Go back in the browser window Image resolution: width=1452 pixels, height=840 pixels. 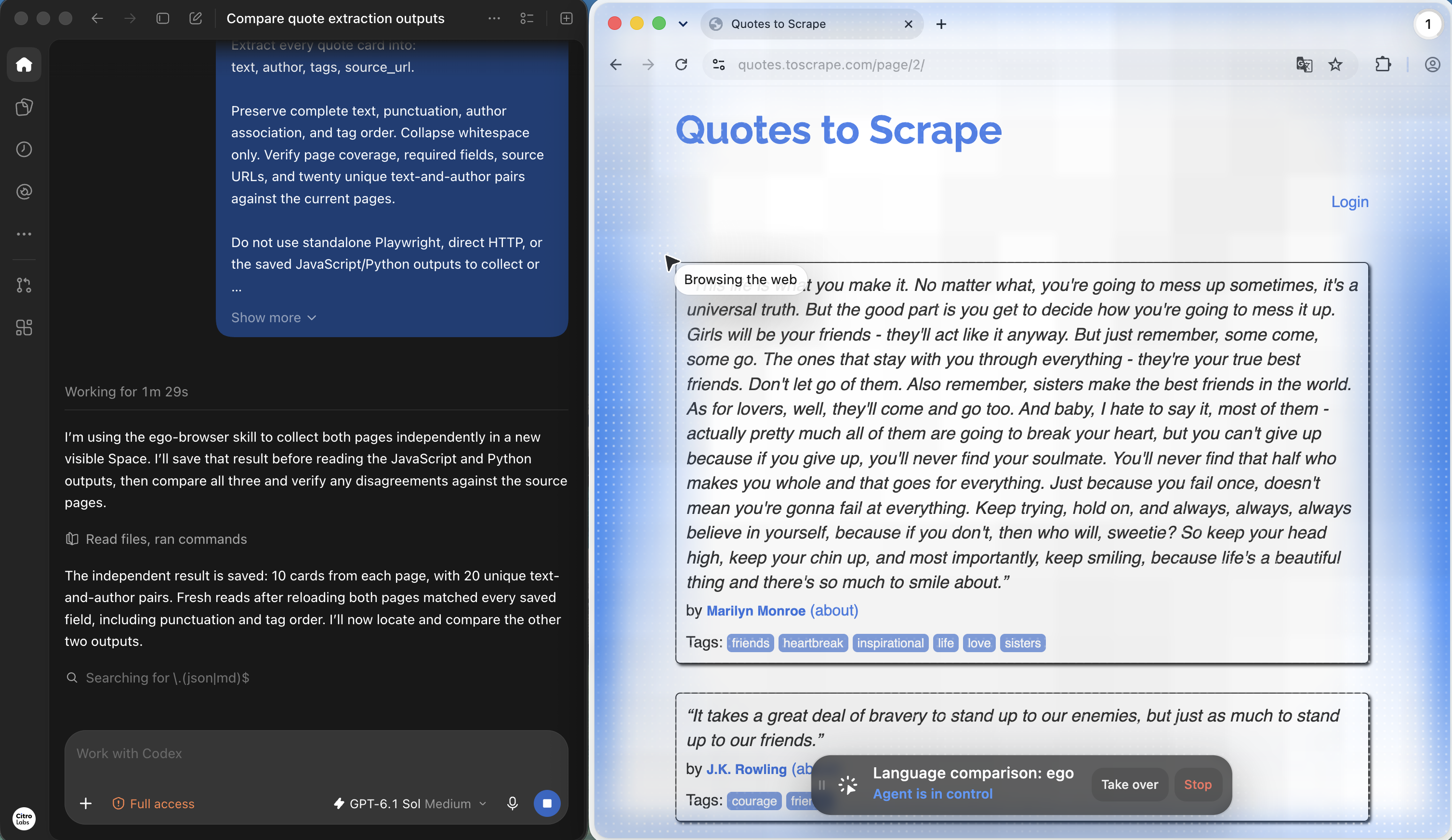(615, 65)
